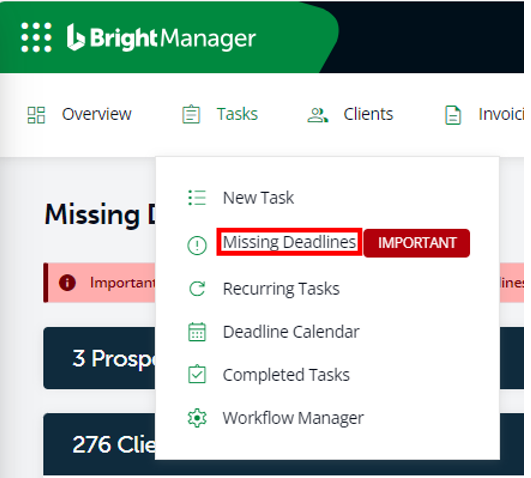The width and height of the screenshot is (531, 478).
Task: Click the red IMPORTANT badge
Action: click(x=417, y=243)
